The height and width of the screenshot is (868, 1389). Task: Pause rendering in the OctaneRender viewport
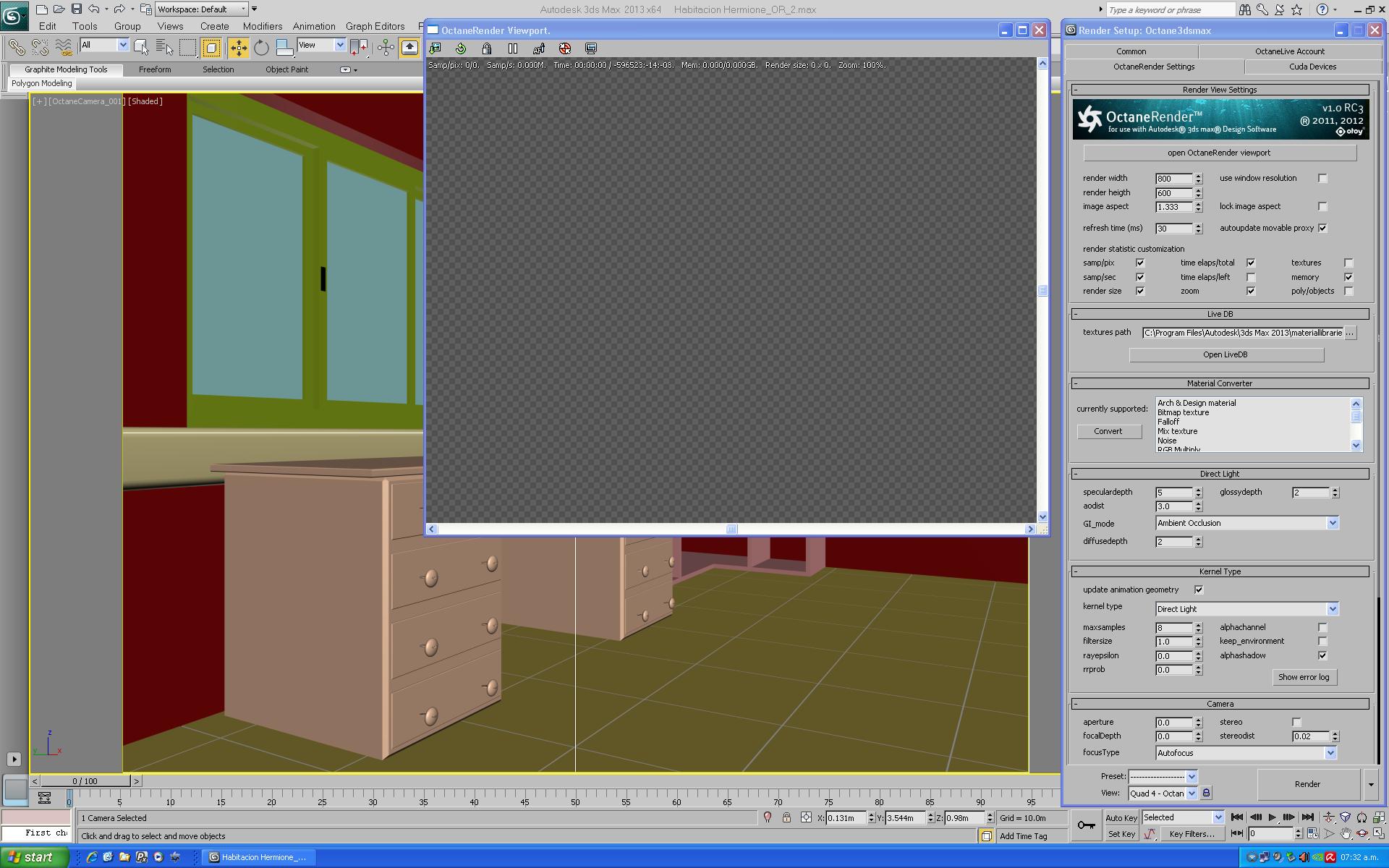click(x=513, y=48)
